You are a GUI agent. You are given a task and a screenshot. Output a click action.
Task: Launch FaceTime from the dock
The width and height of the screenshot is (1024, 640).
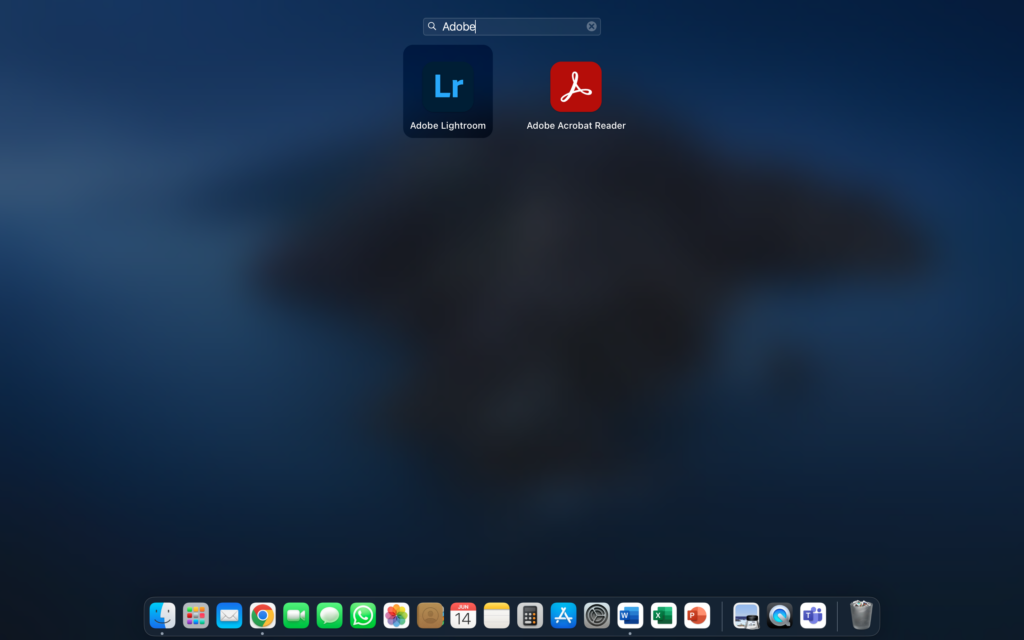(296, 615)
